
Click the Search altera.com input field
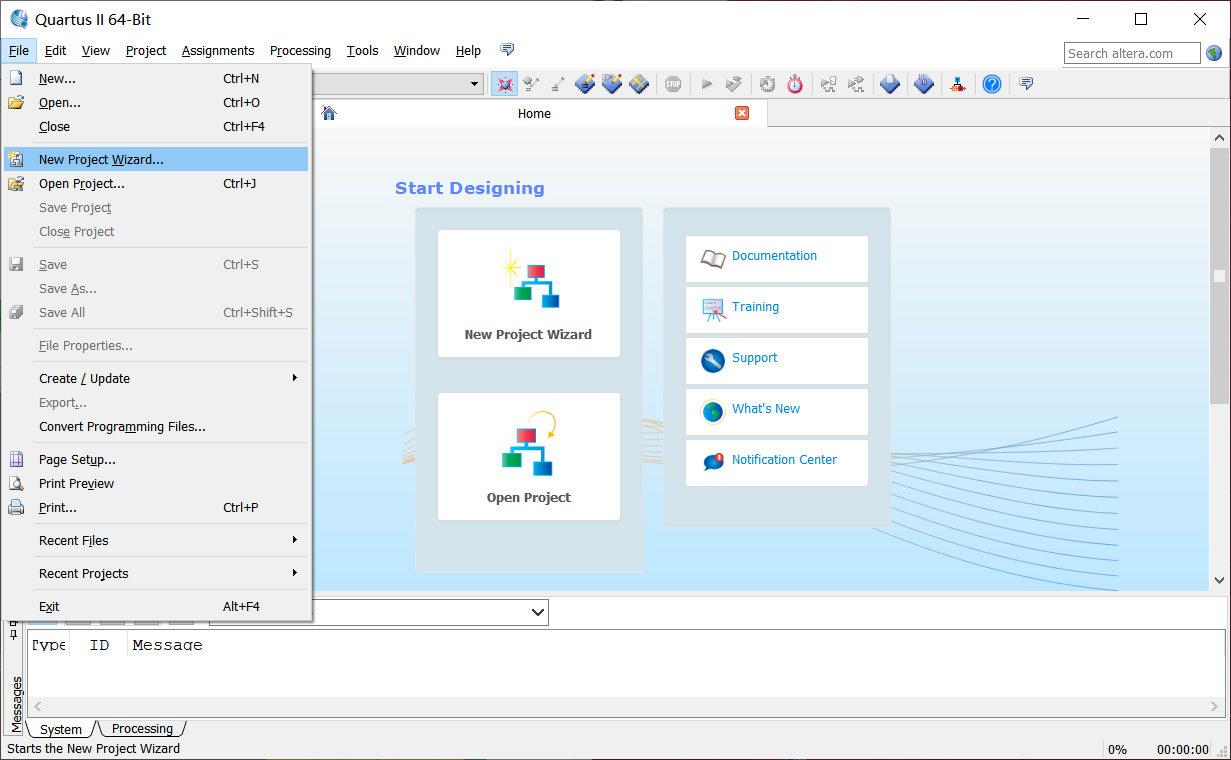point(1131,53)
